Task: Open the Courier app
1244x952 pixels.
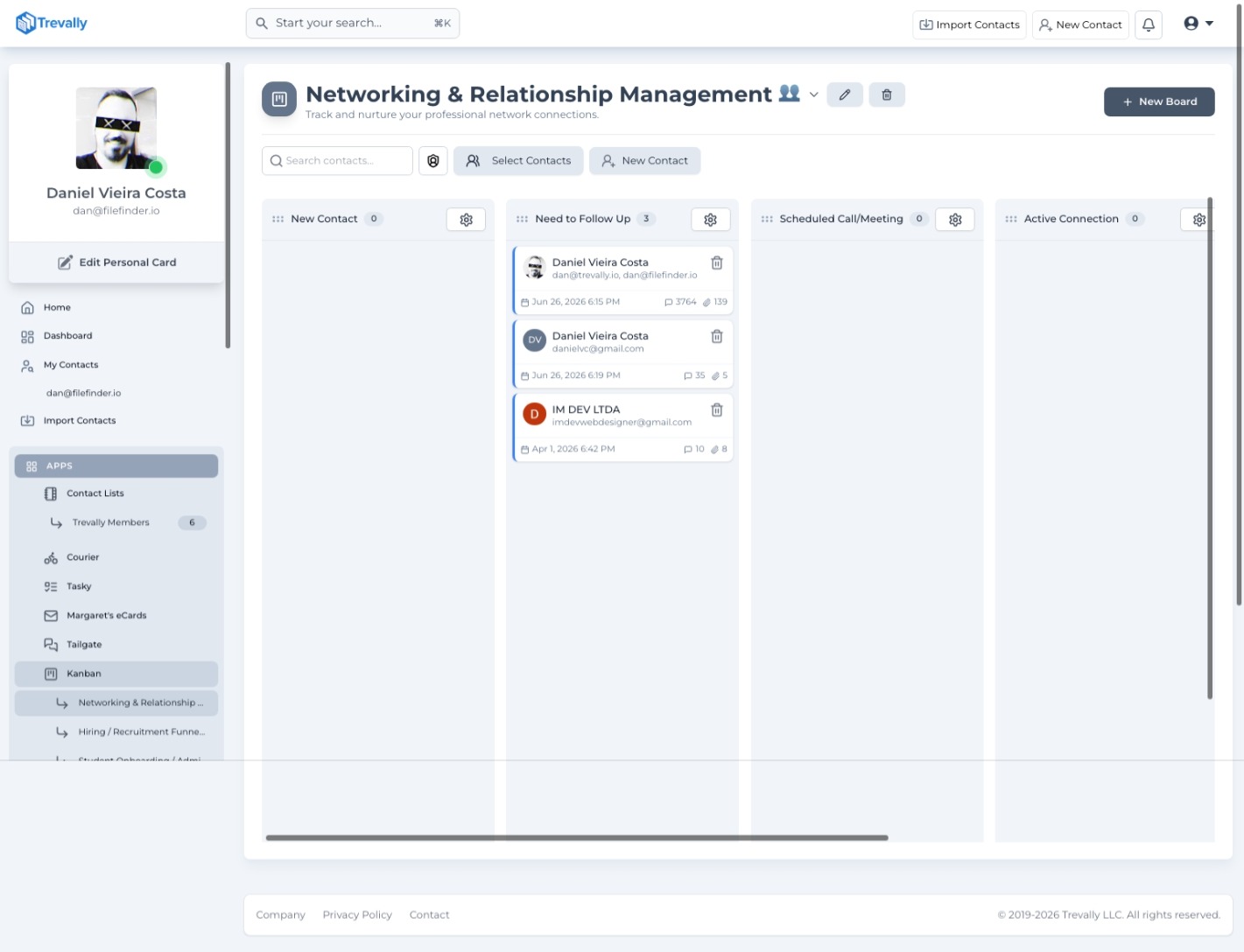Action: (x=82, y=557)
